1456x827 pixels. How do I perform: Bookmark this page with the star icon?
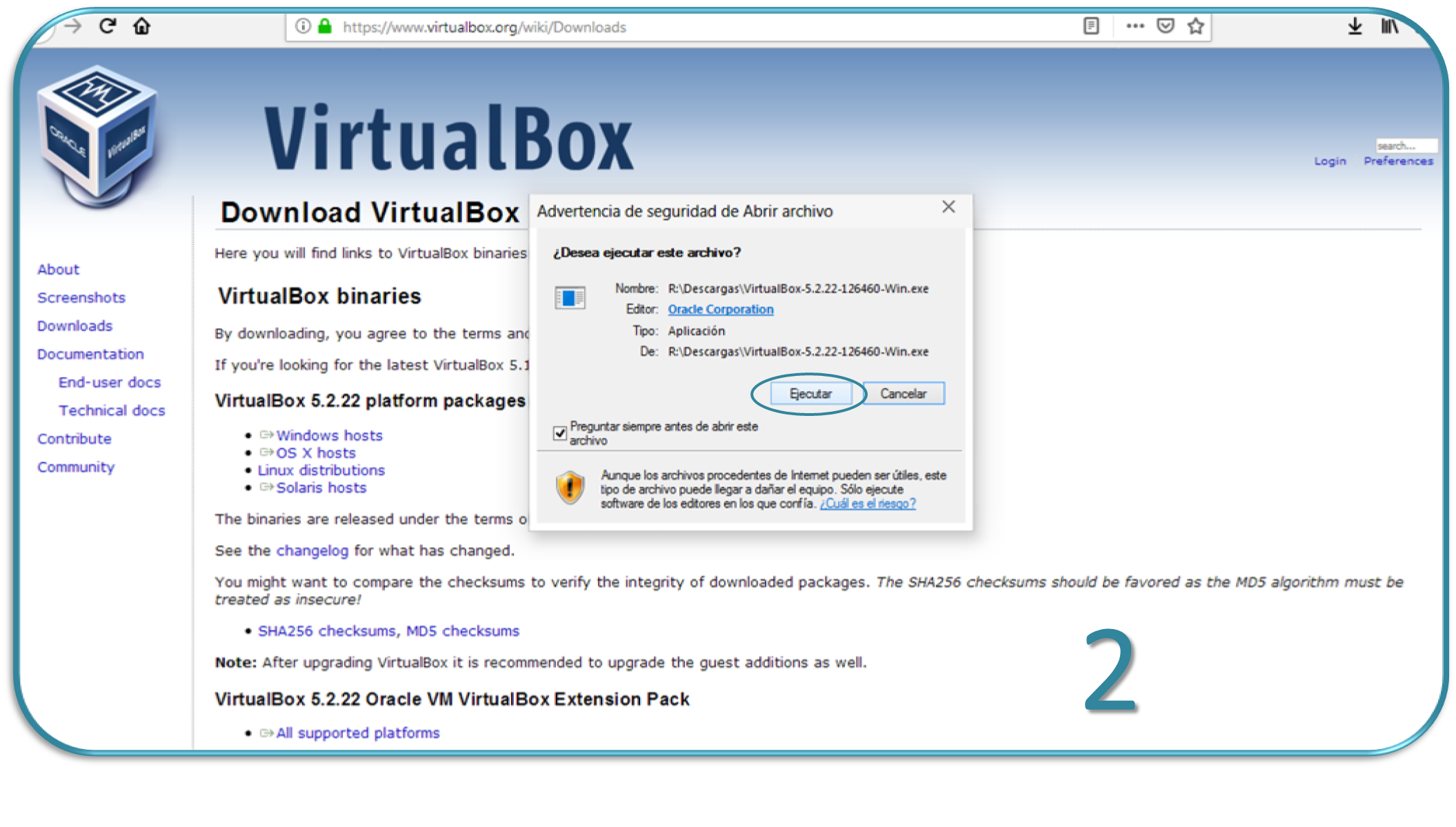tap(1196, 26)
